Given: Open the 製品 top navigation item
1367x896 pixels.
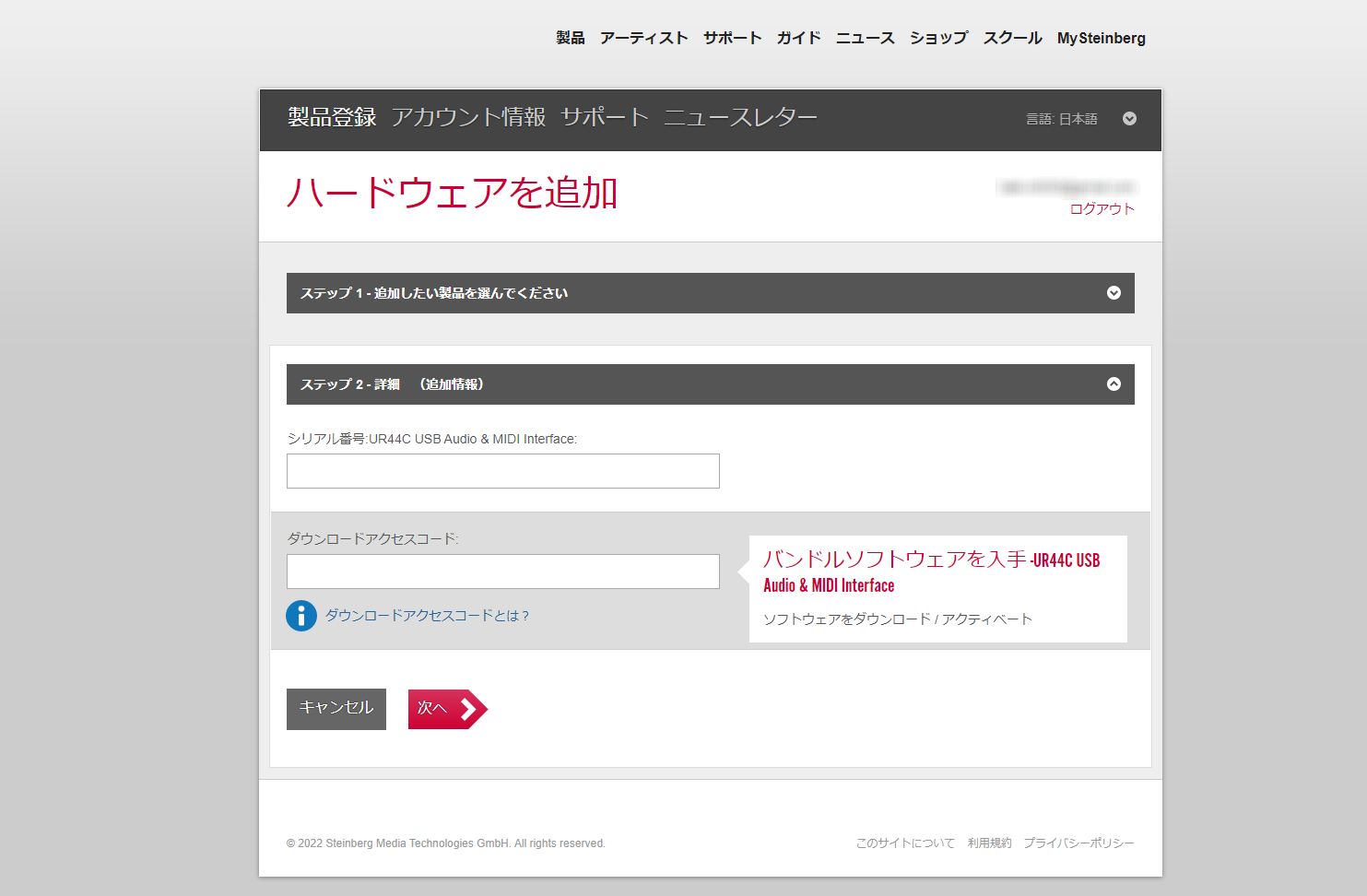Looking at the screenshot, I should click(x=570, y=38).
